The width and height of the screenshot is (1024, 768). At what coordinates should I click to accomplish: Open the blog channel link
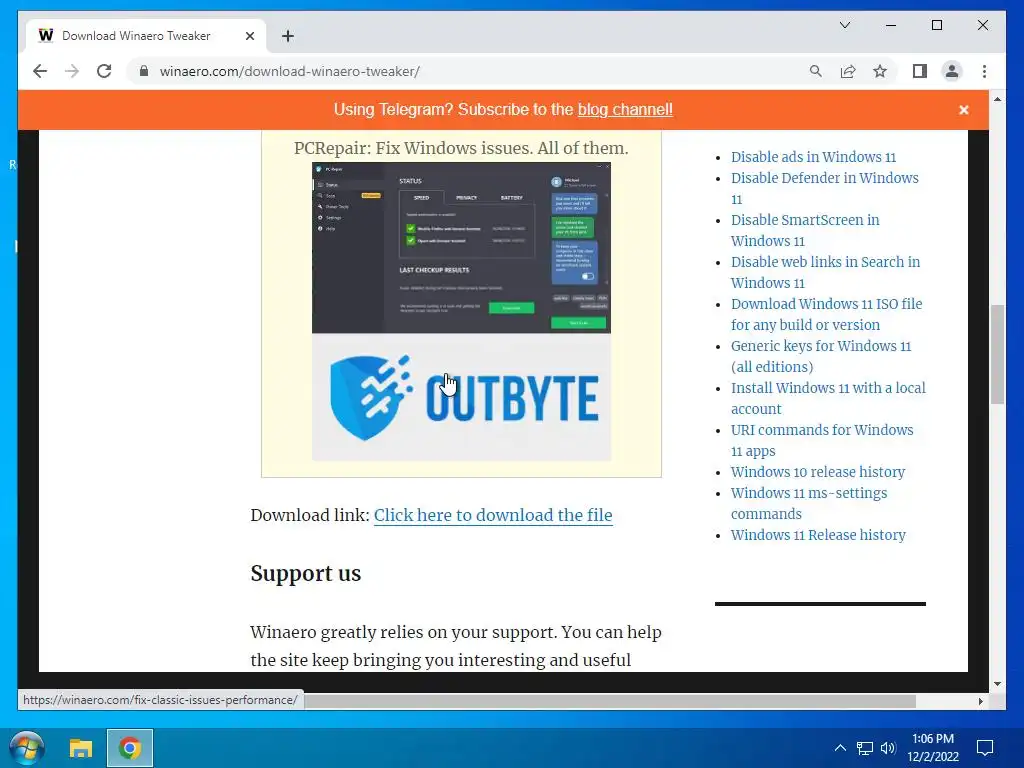click(625, 109)
